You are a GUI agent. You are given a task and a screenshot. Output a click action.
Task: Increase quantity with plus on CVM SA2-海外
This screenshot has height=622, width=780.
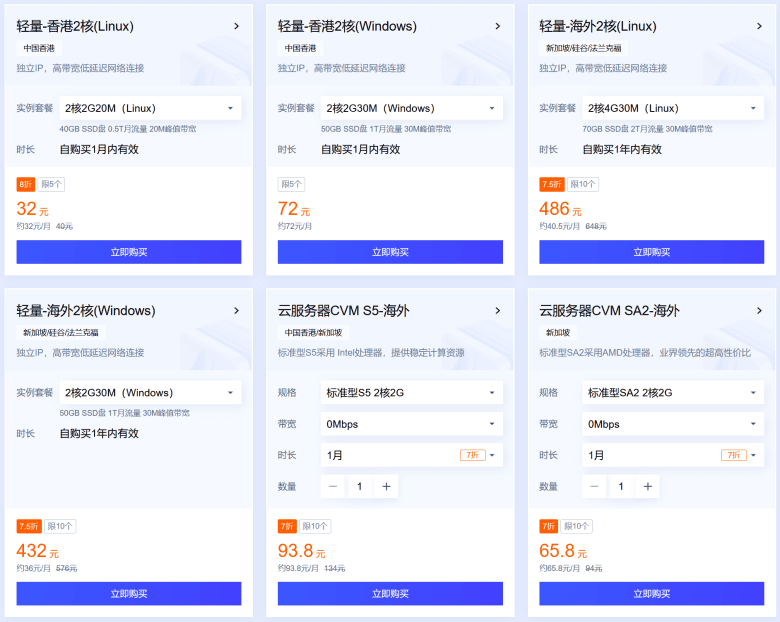coord(648,486)
